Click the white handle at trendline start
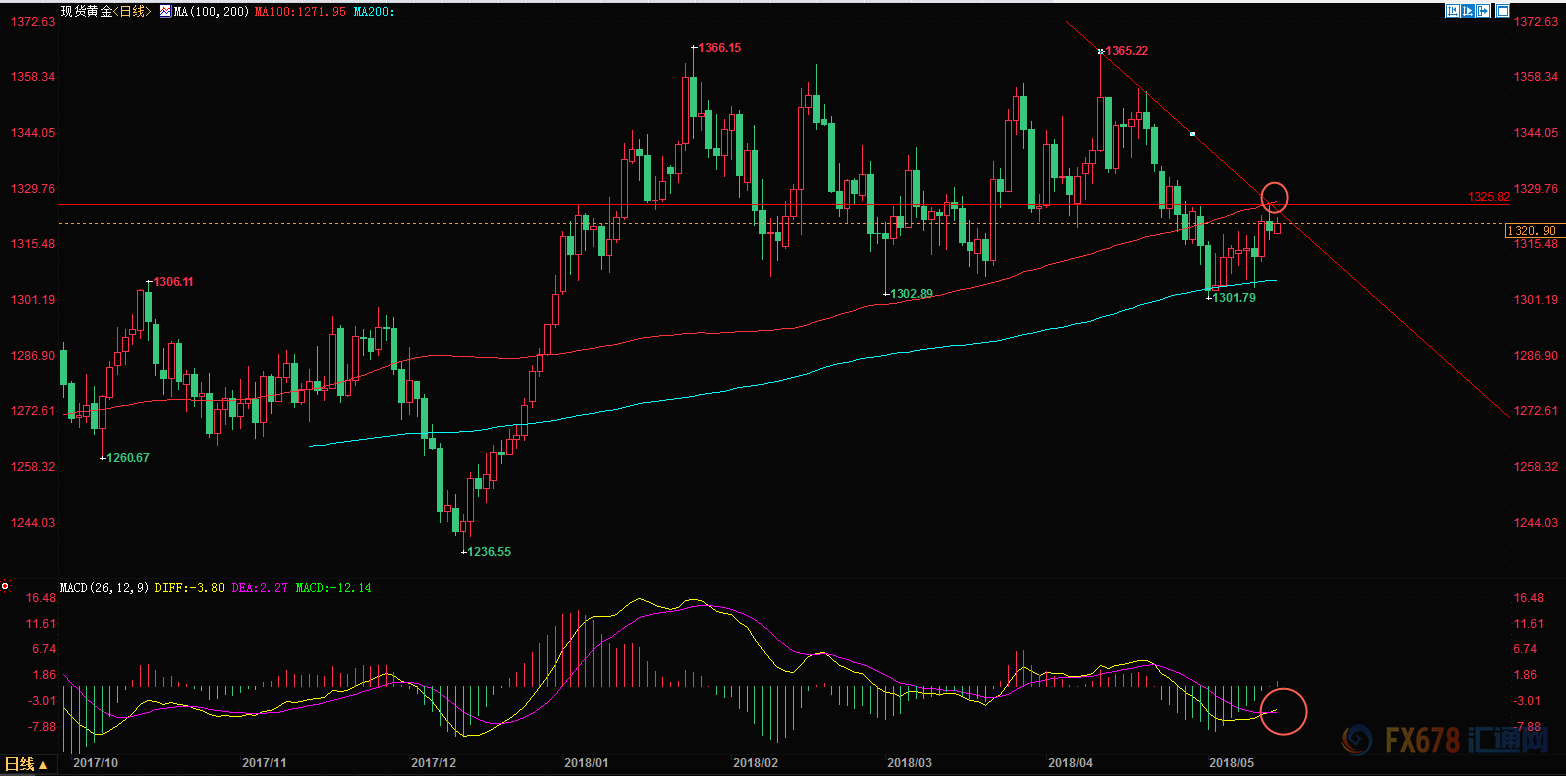 click(1100, 51)
